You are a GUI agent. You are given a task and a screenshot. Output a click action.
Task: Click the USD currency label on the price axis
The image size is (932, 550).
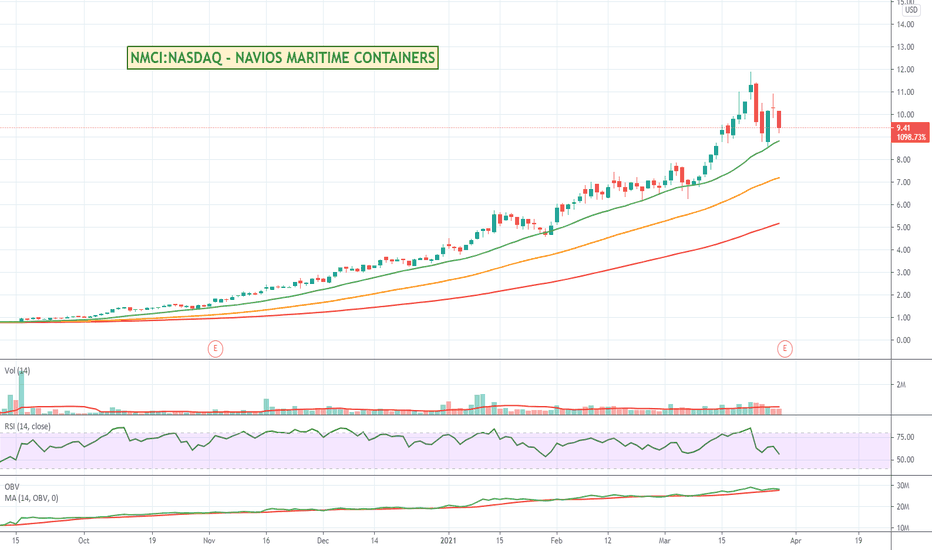(x=911, y=10)
